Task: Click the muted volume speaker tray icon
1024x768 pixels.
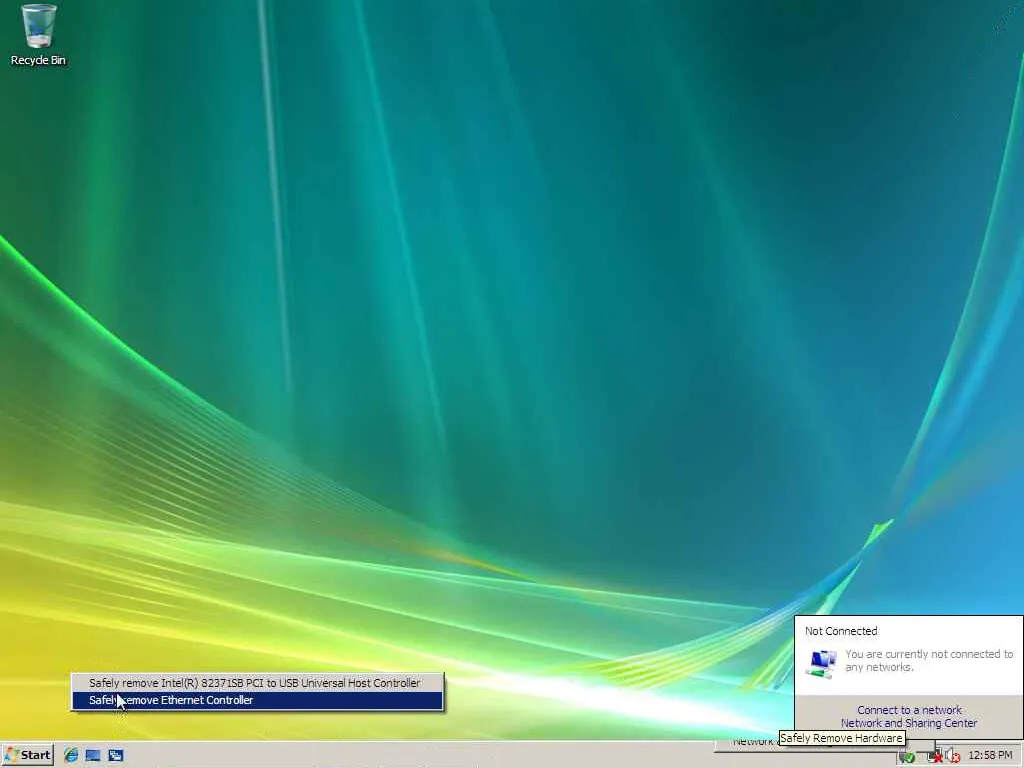Action: pyautogui.click(x=952, y=756)
